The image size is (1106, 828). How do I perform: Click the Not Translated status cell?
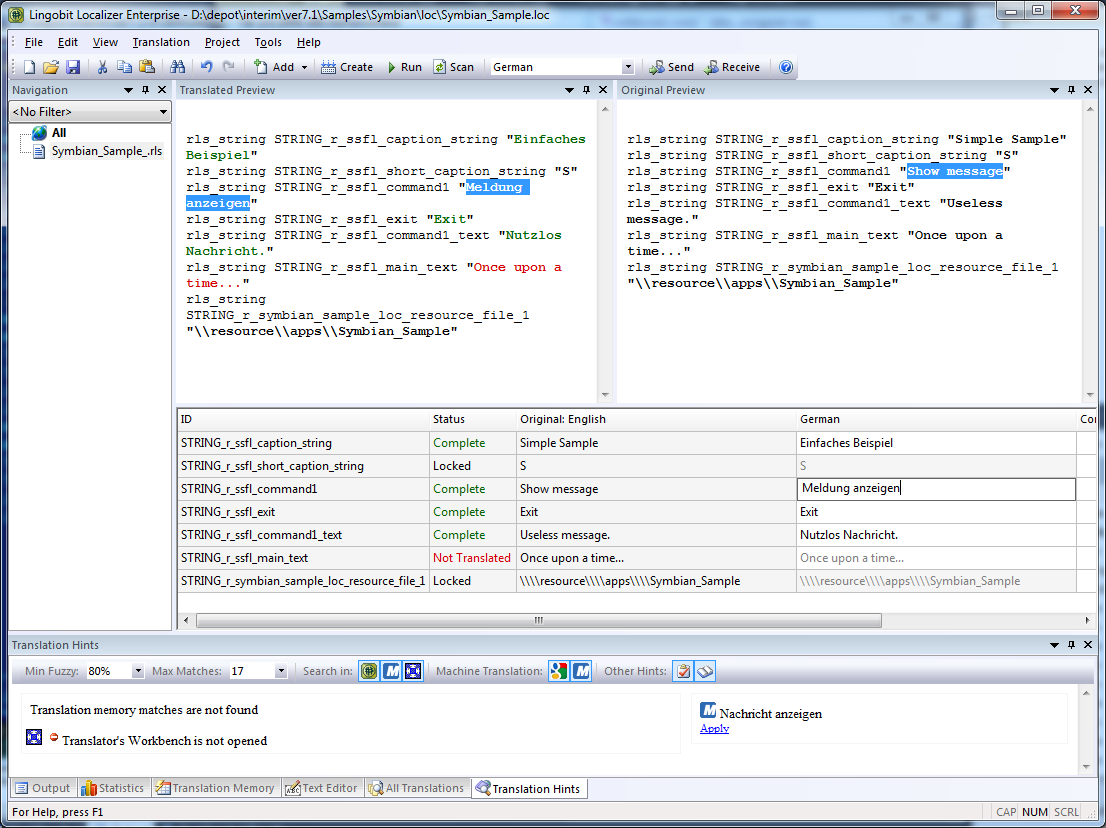click(472, 558)
